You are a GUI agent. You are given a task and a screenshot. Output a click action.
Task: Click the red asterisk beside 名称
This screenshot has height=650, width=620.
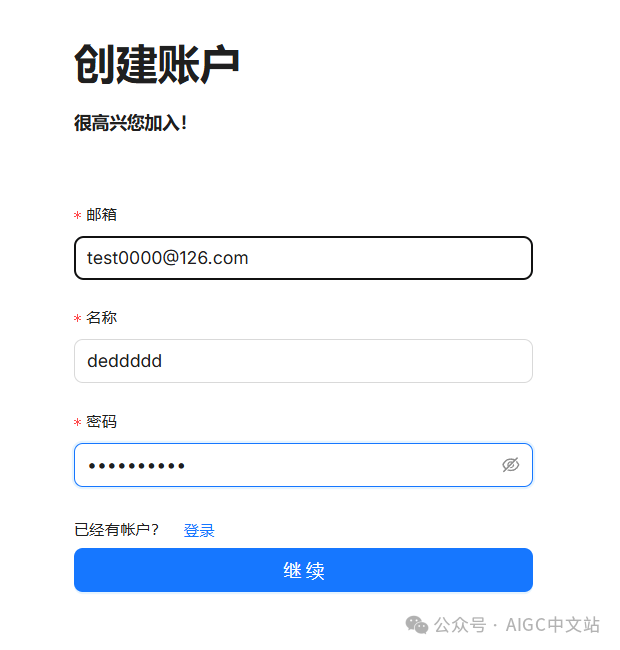[77, 318]
